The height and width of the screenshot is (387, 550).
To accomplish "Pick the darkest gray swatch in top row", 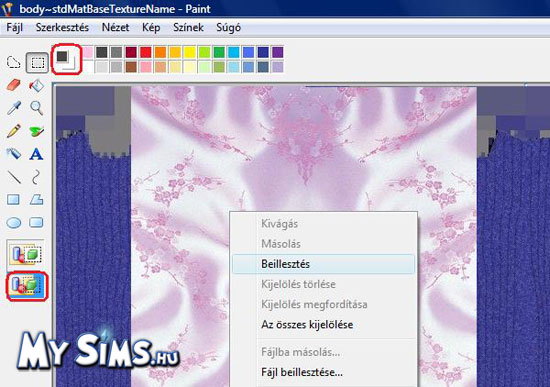I will [x=102, y=52].
